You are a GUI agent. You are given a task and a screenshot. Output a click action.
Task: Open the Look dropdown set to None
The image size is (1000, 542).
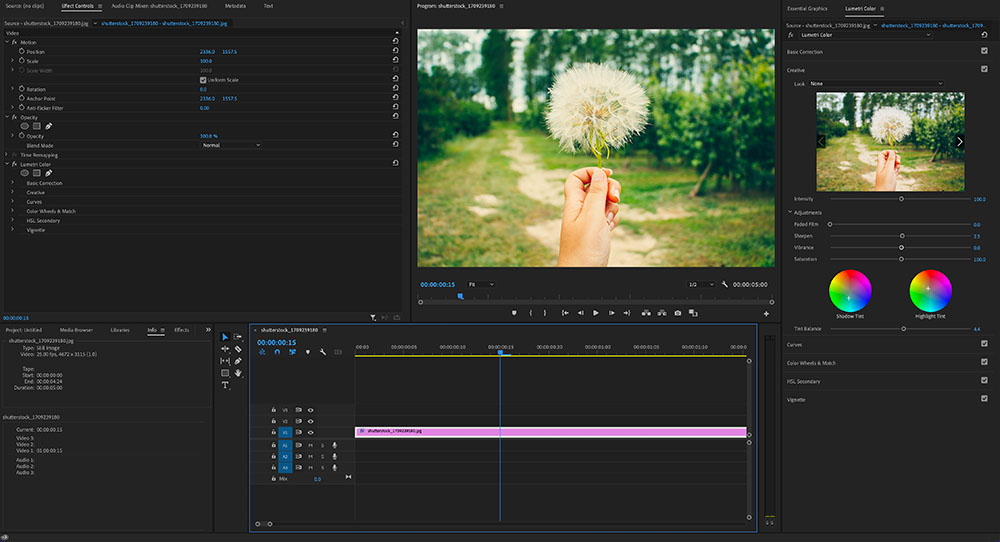[x=876, y=84]
